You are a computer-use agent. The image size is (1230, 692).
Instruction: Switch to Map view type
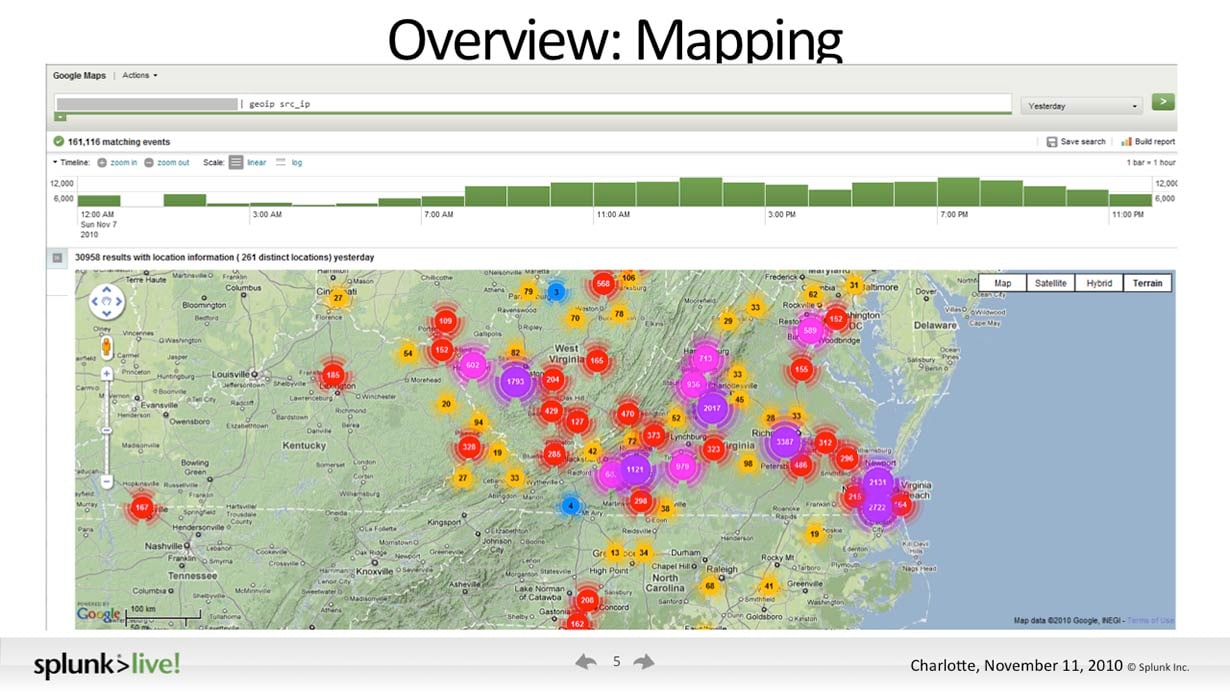pyautogui.click(x=1002, y=283)
